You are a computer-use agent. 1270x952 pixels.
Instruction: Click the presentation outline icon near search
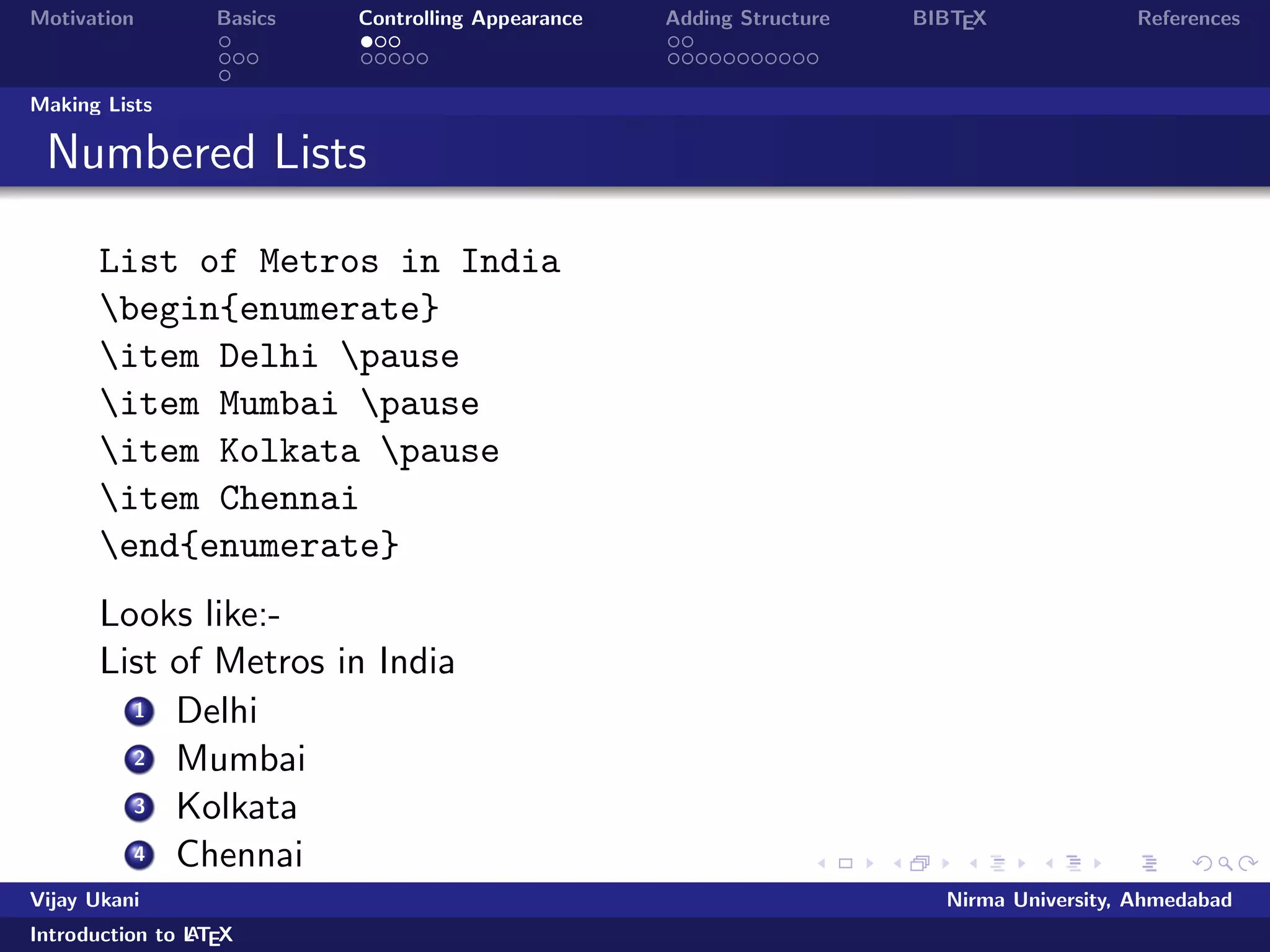click(1149, 863)
